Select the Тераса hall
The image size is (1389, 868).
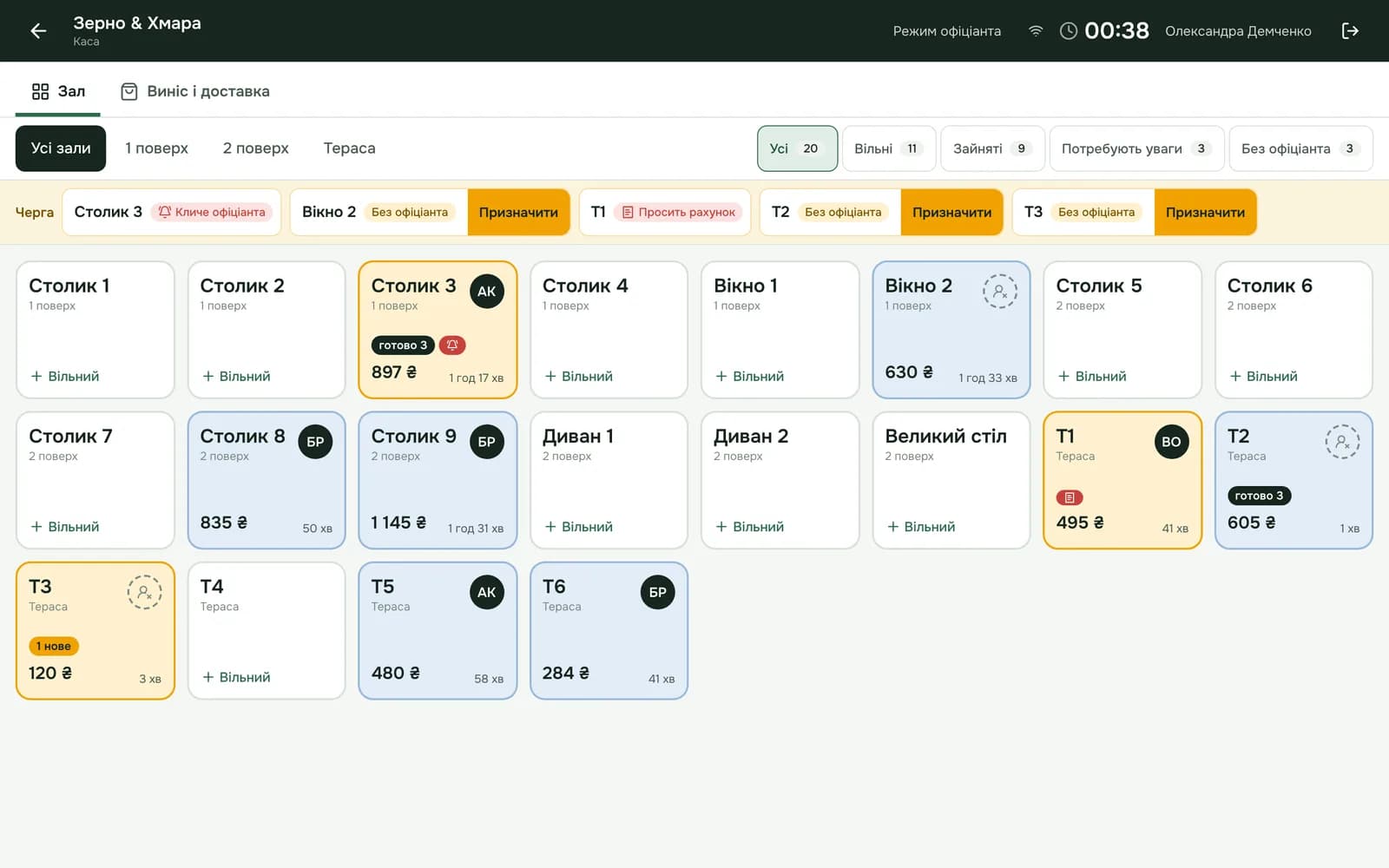click(x=350, y=148)
